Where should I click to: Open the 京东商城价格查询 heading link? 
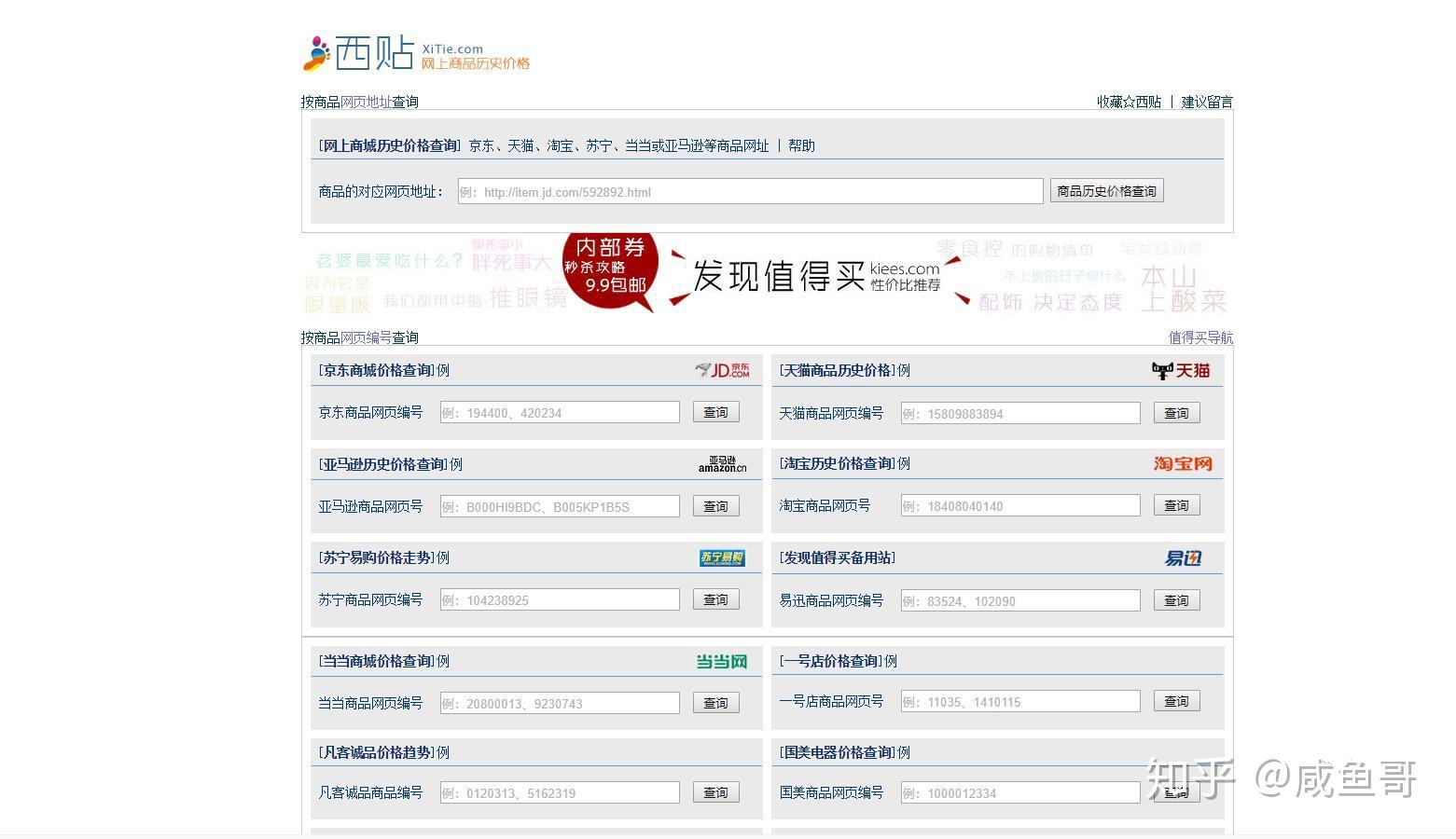tap(377, 370)
